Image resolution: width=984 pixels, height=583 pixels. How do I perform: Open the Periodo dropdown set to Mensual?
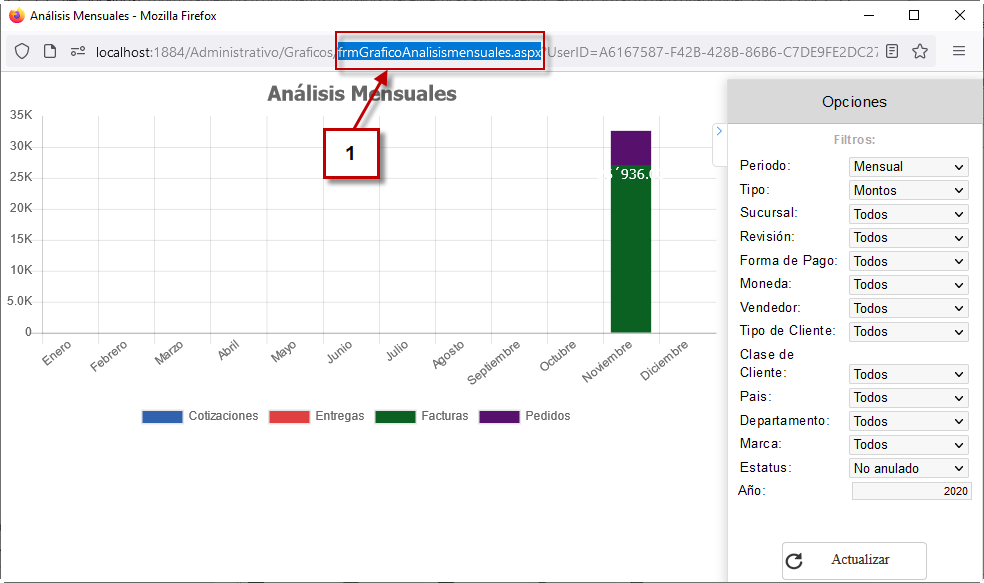coord(908,167)
